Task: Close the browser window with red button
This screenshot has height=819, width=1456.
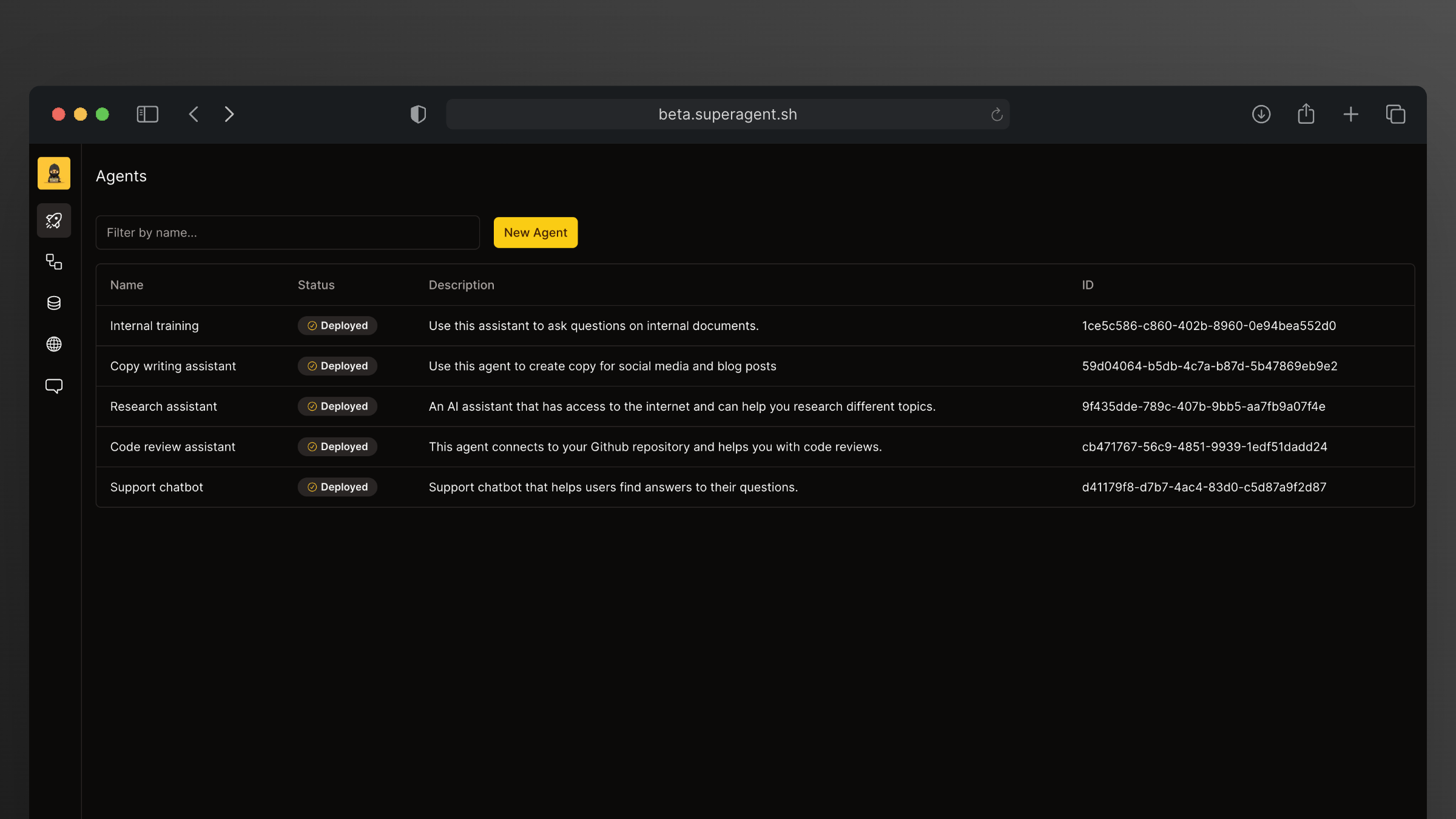Action: tap(58, 114)
